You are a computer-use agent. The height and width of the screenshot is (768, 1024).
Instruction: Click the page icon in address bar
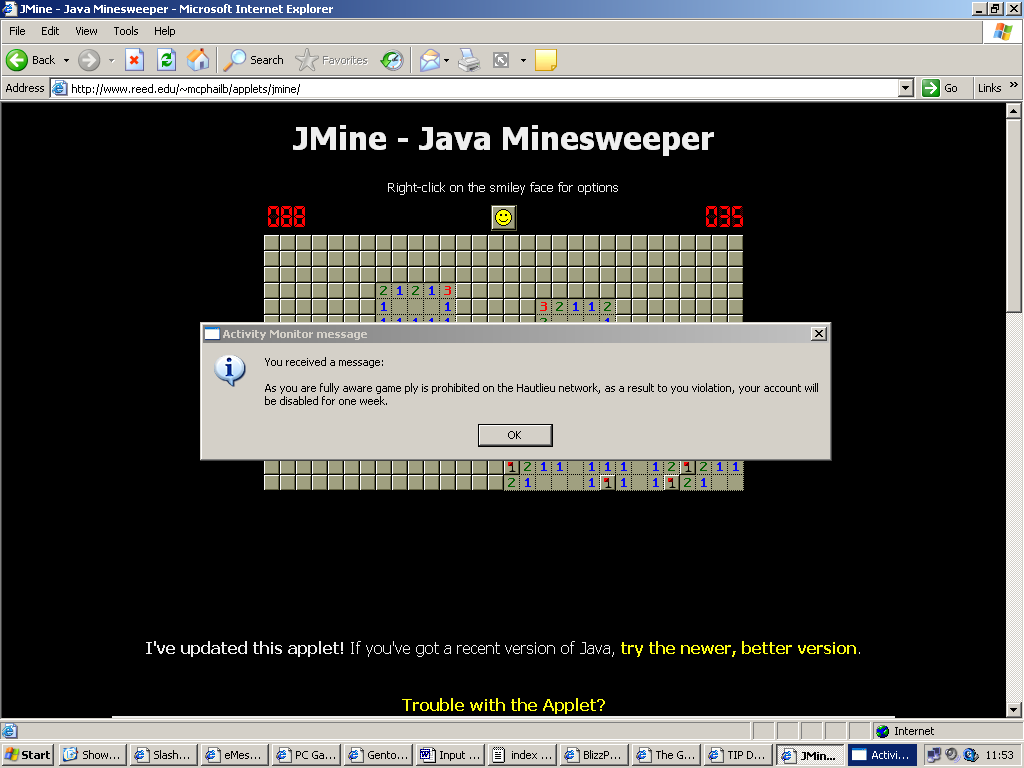point(59,88)
